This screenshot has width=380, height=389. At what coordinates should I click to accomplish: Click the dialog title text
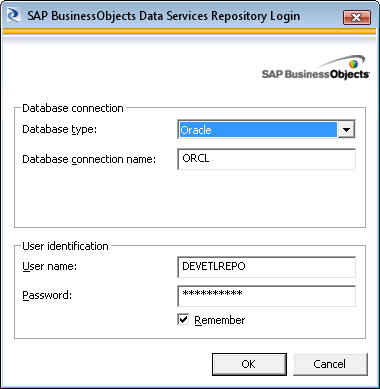tap(164, 16)
